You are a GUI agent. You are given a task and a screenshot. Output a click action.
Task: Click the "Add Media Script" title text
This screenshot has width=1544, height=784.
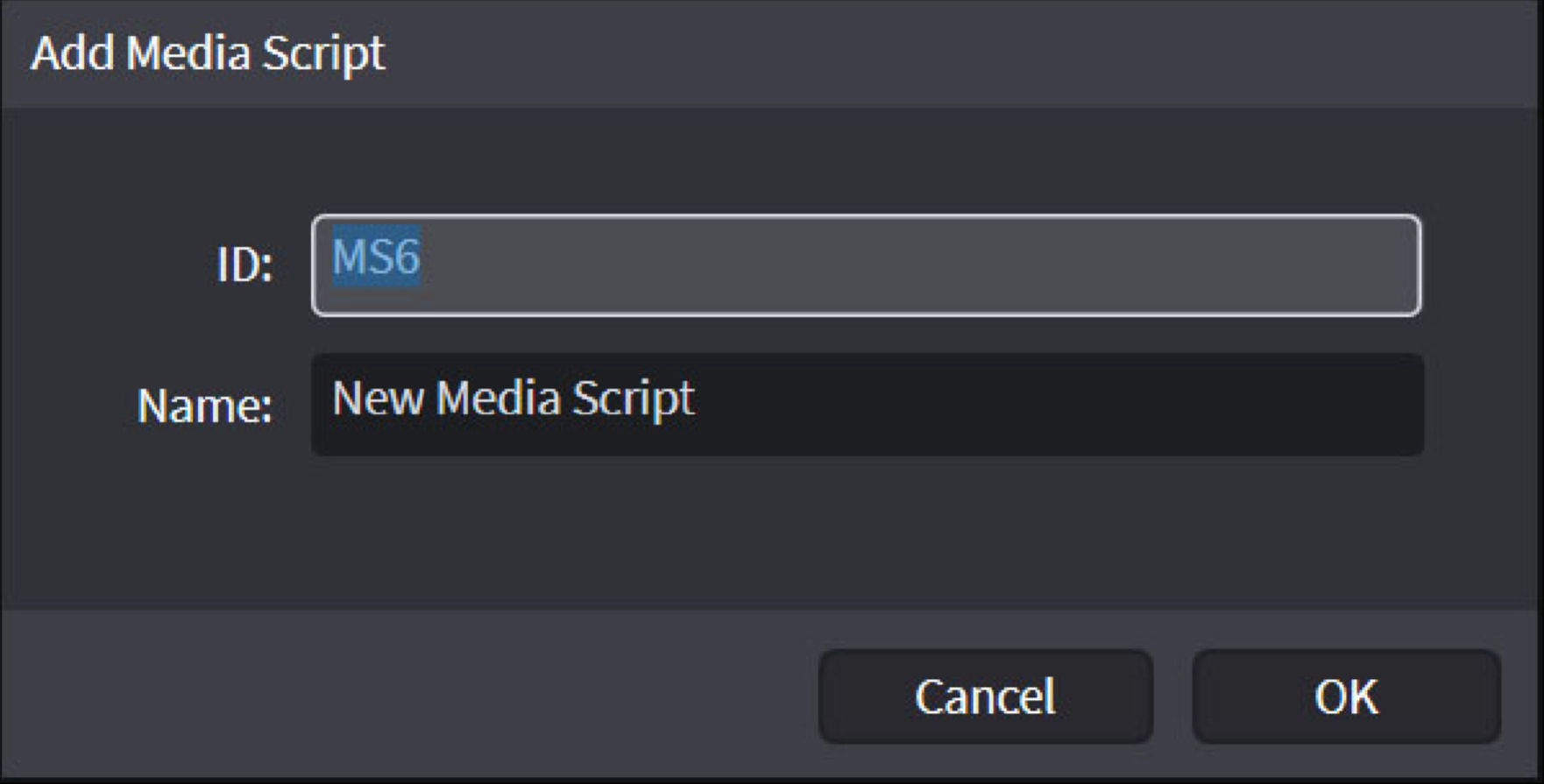point(208,53)
